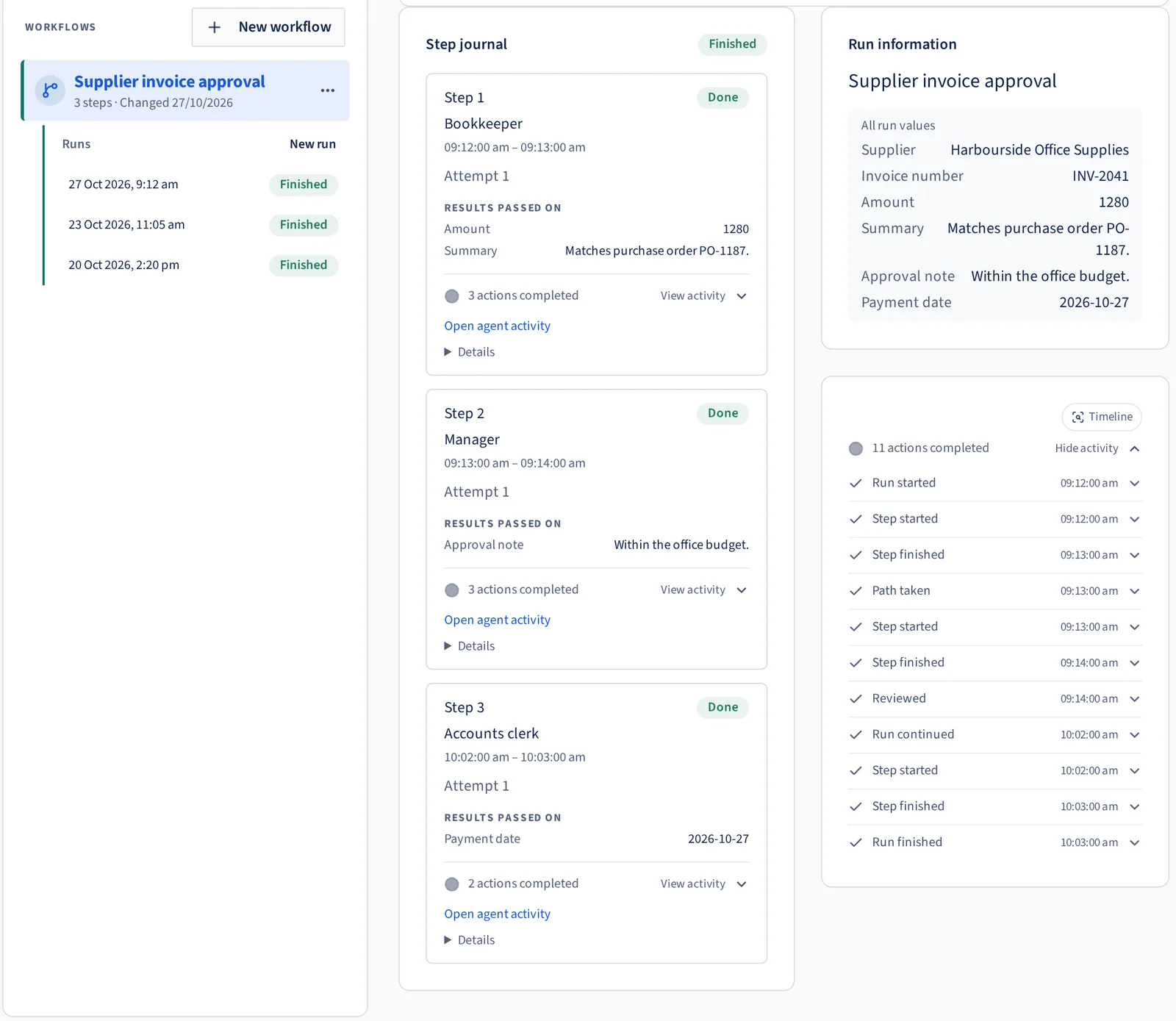Click the INV-2041 invoice number value

pos(1100,176)
